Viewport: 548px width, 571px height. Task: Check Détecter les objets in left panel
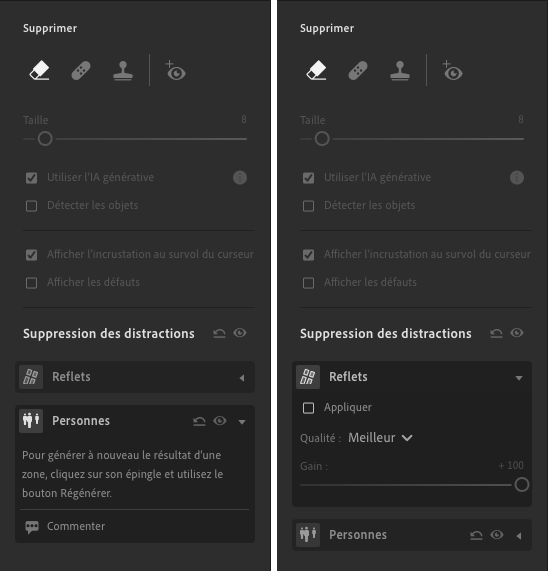coord(31,206)
